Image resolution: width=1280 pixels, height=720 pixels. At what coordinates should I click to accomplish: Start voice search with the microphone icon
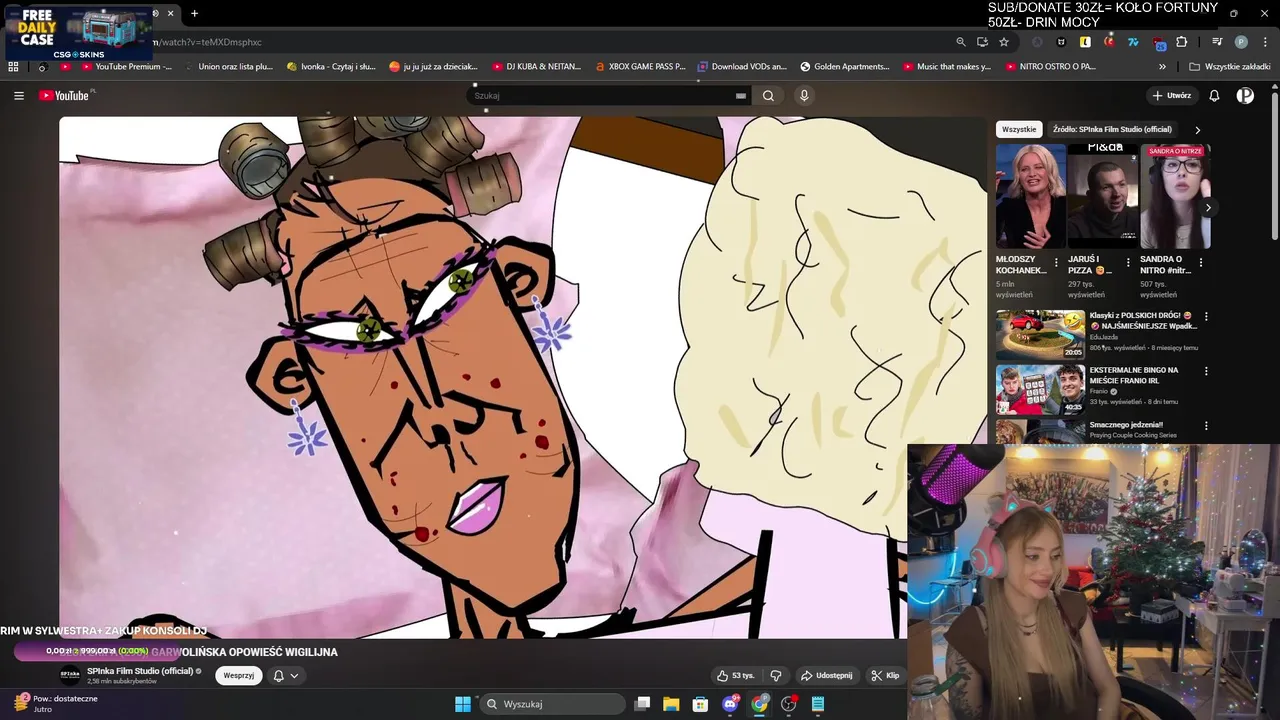point(804,96)
